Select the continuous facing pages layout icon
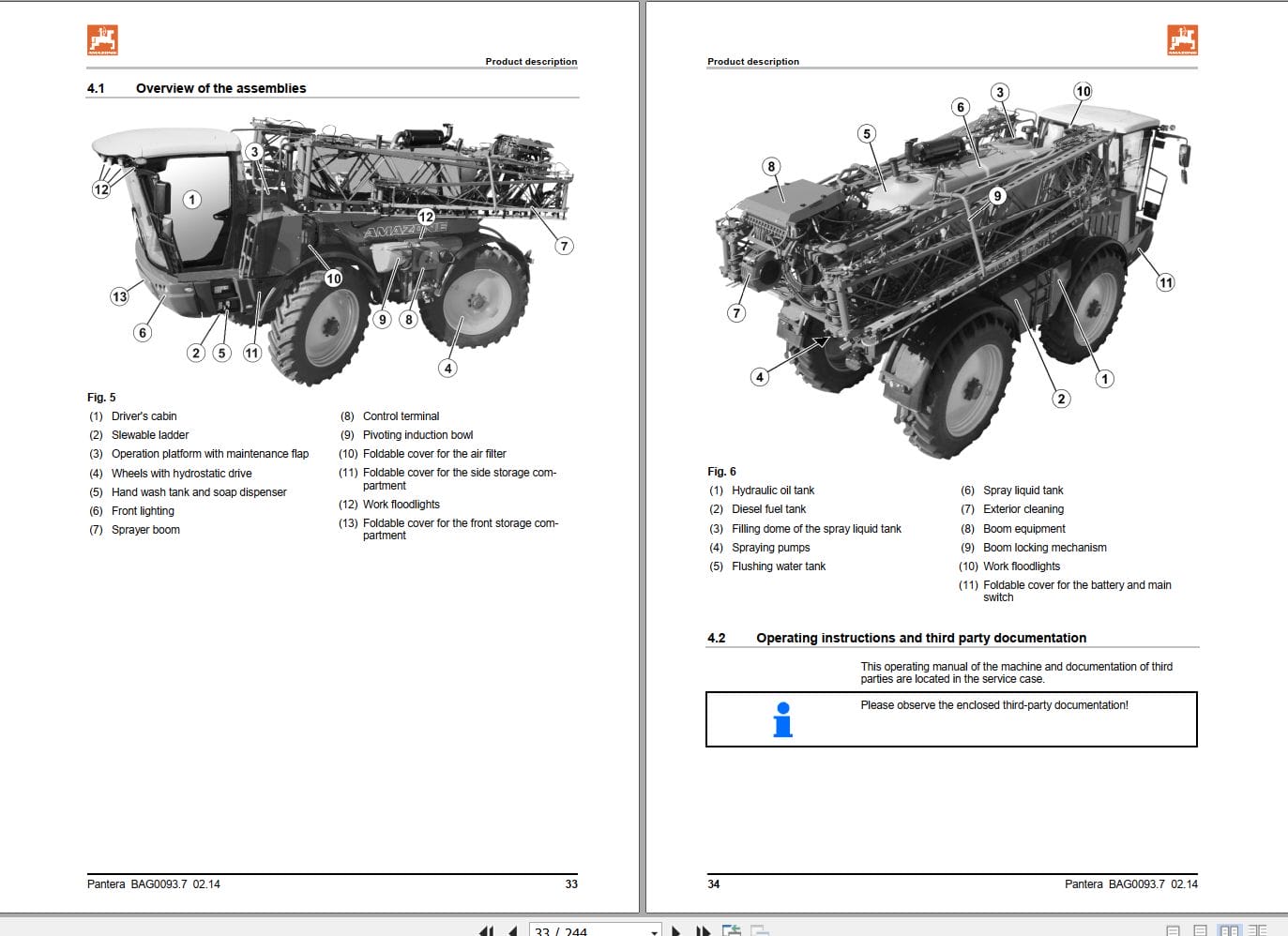This screenshot has width=1288, height=936. 1258,930
